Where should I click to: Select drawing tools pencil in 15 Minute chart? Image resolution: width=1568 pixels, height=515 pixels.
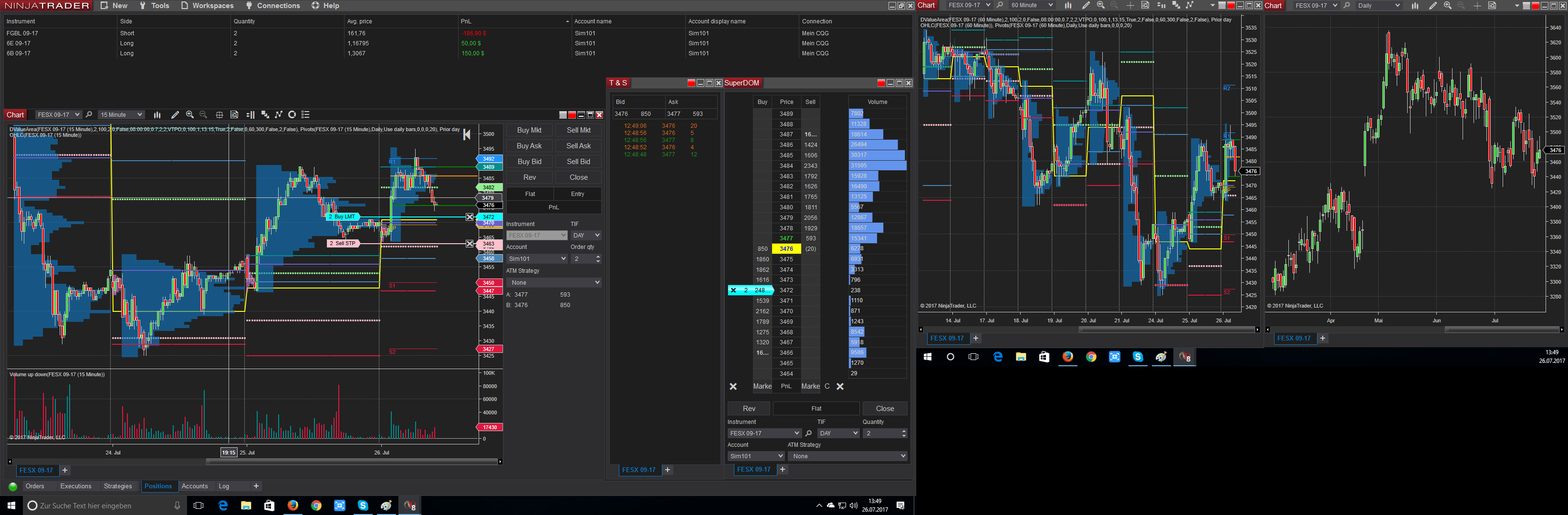175,115
